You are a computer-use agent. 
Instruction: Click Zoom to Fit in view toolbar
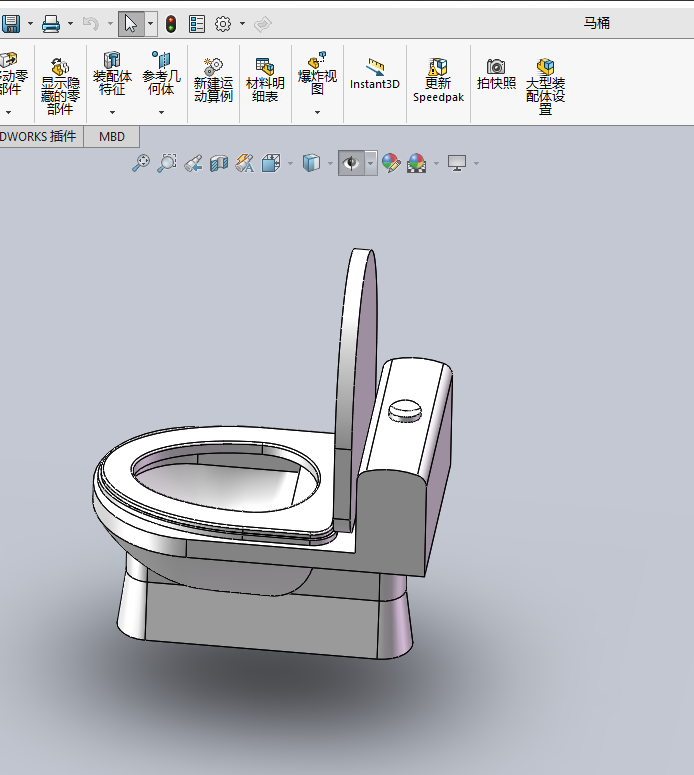pos(141,163)
